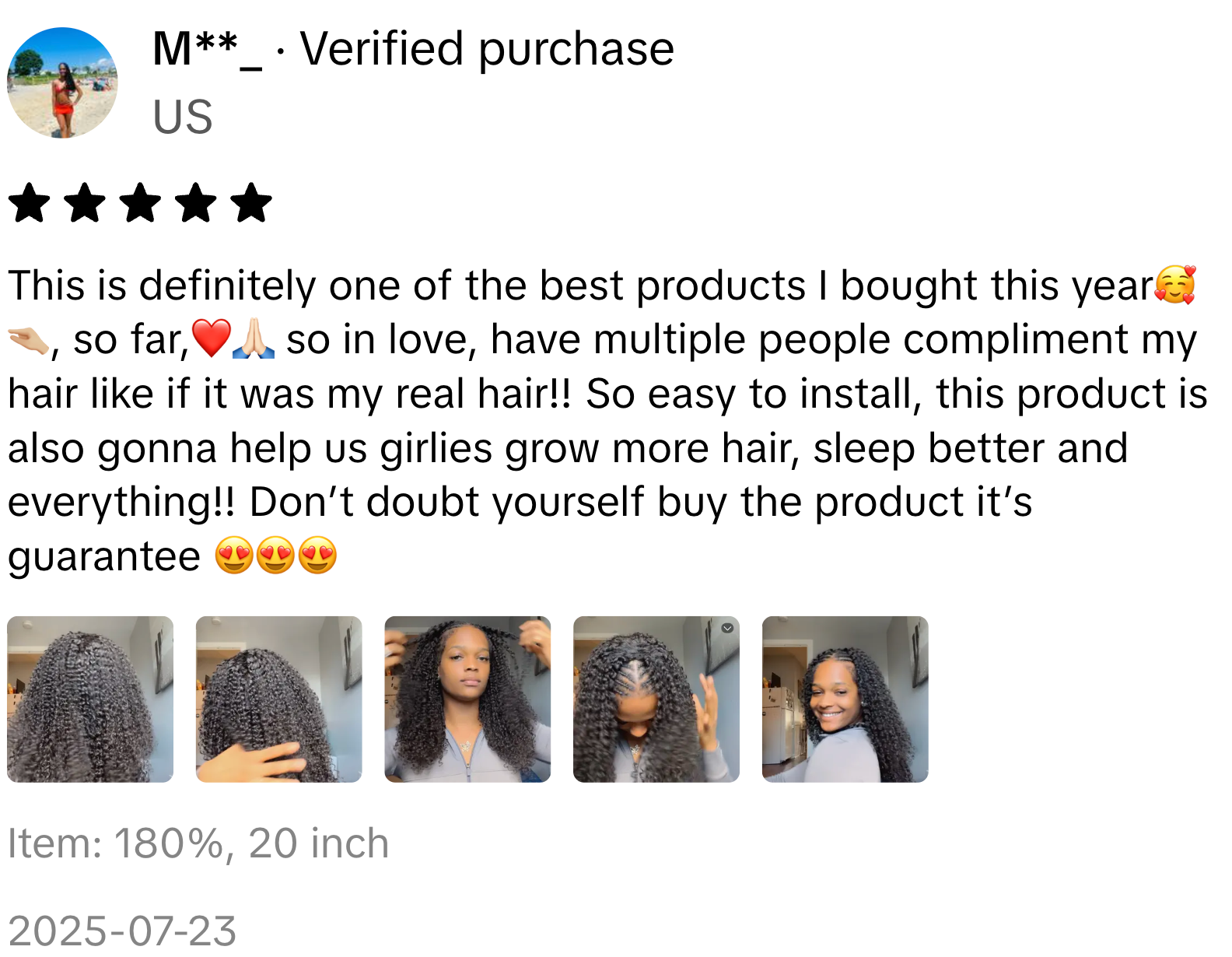This screenshot has width=1232, height=957.
Task: Click the second rating star
Action: coord(85,203)
